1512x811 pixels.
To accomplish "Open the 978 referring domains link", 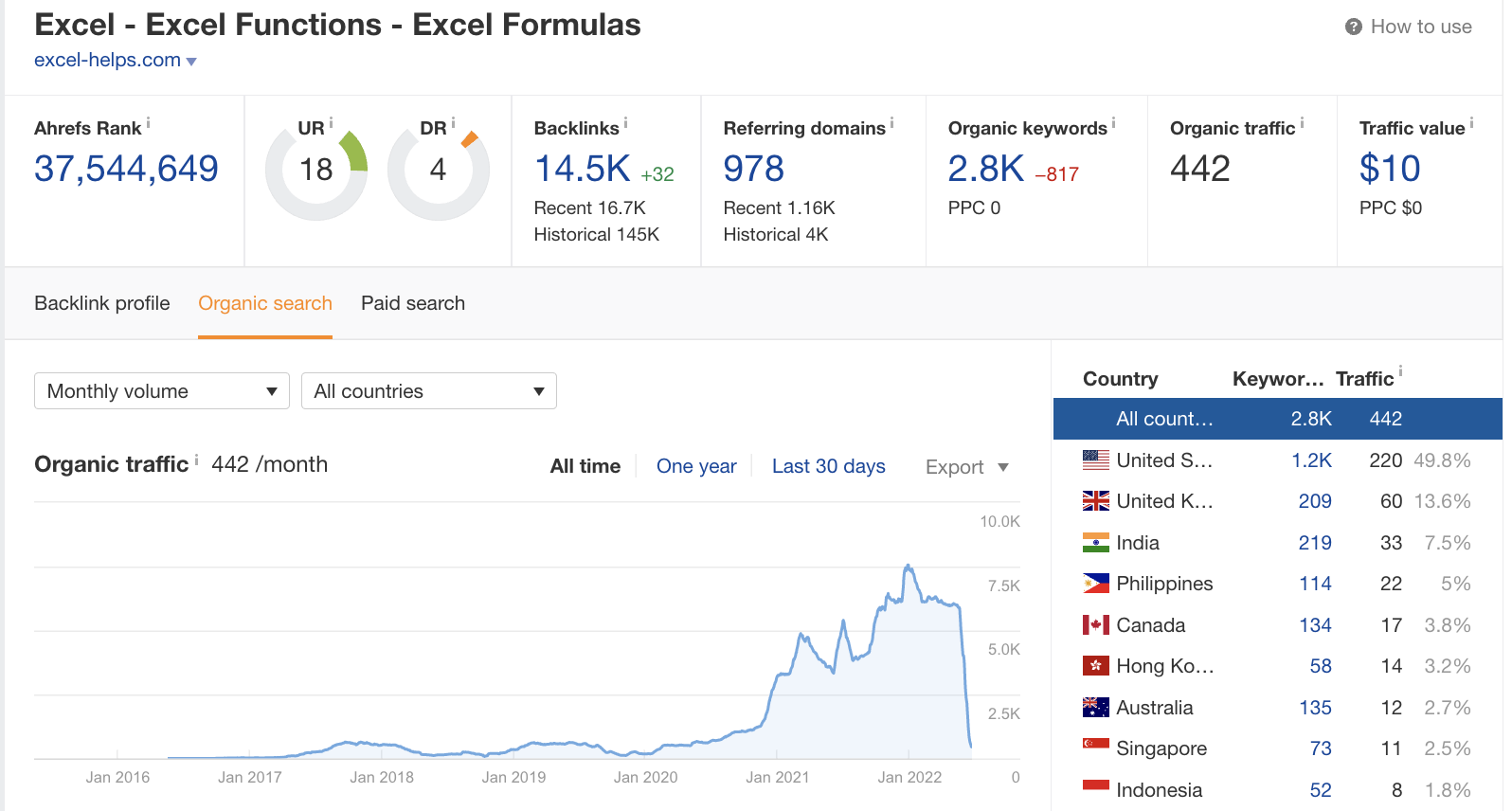I will [x=753, y=170].
